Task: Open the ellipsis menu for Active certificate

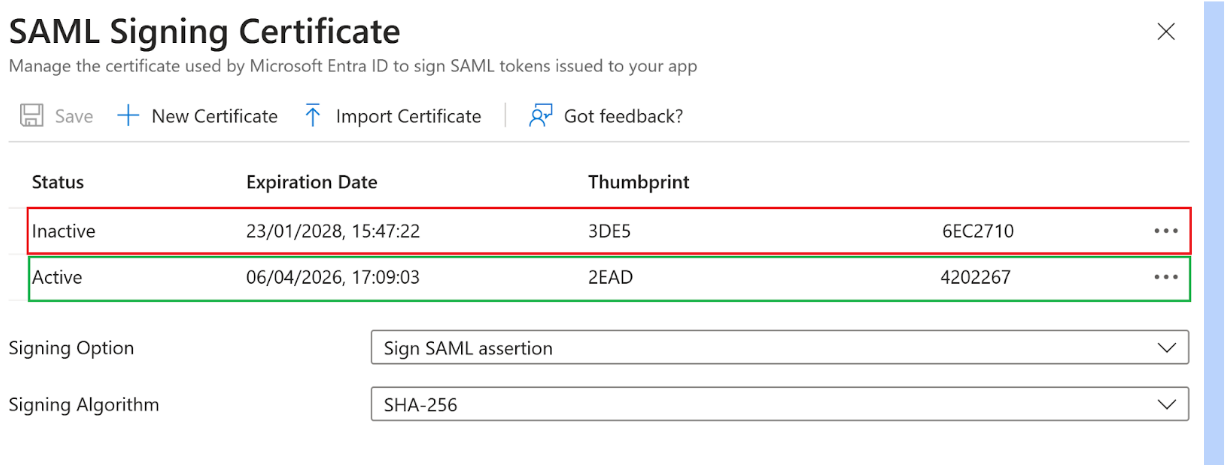Action: [x=1165, y=277]
